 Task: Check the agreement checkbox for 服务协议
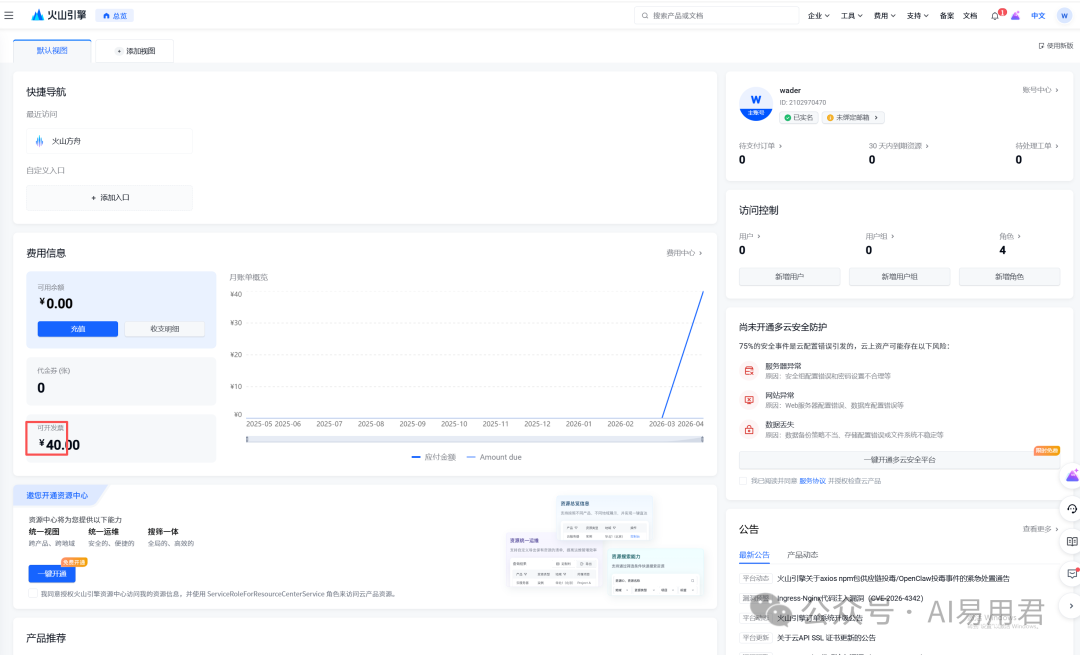pyautogui.click(x=741, y=480)
